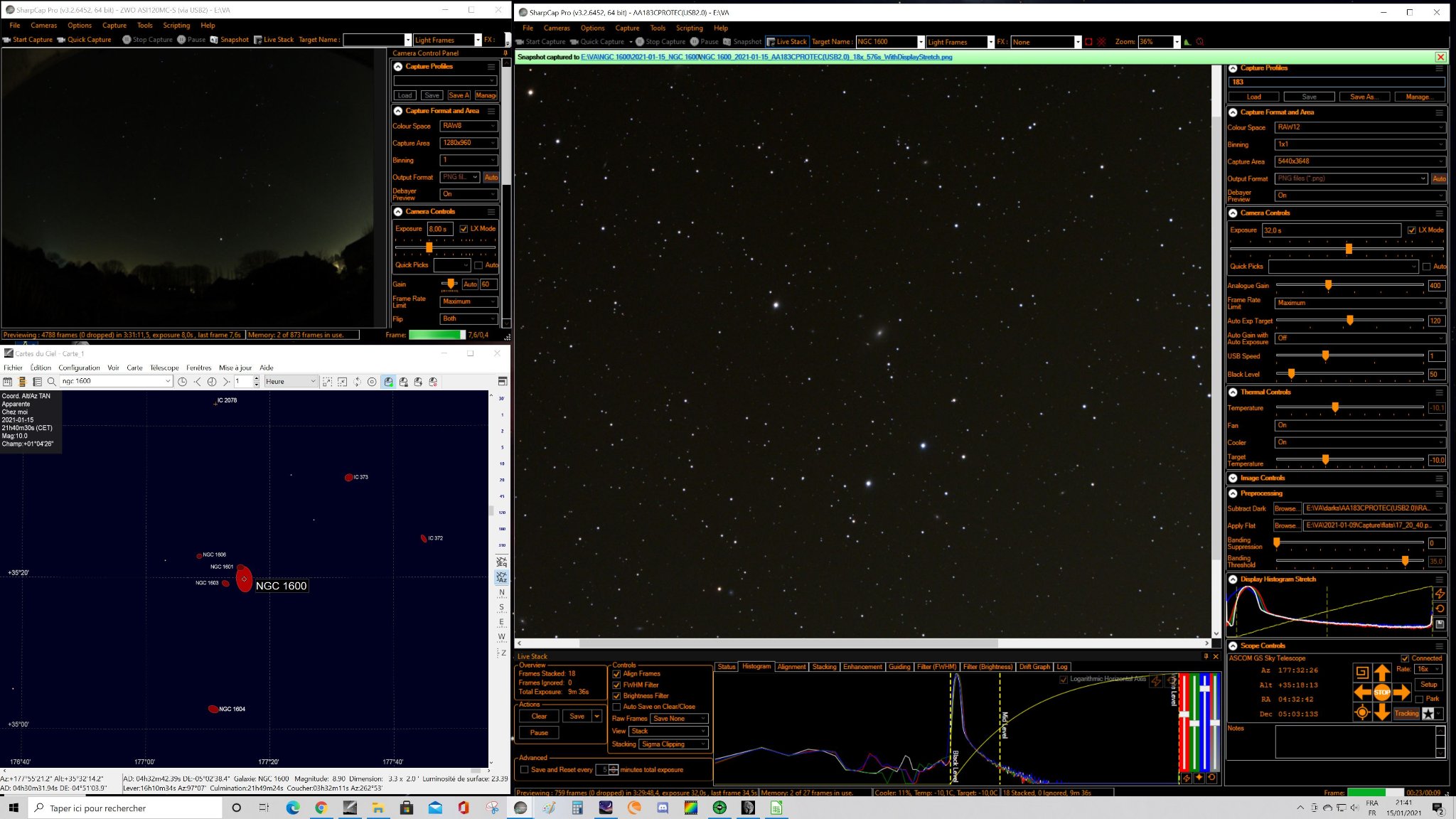Viewport: 1456px width, 819px height.
Task: Open the Scripting menu in right SharpCap window
Action: (689, 28)
